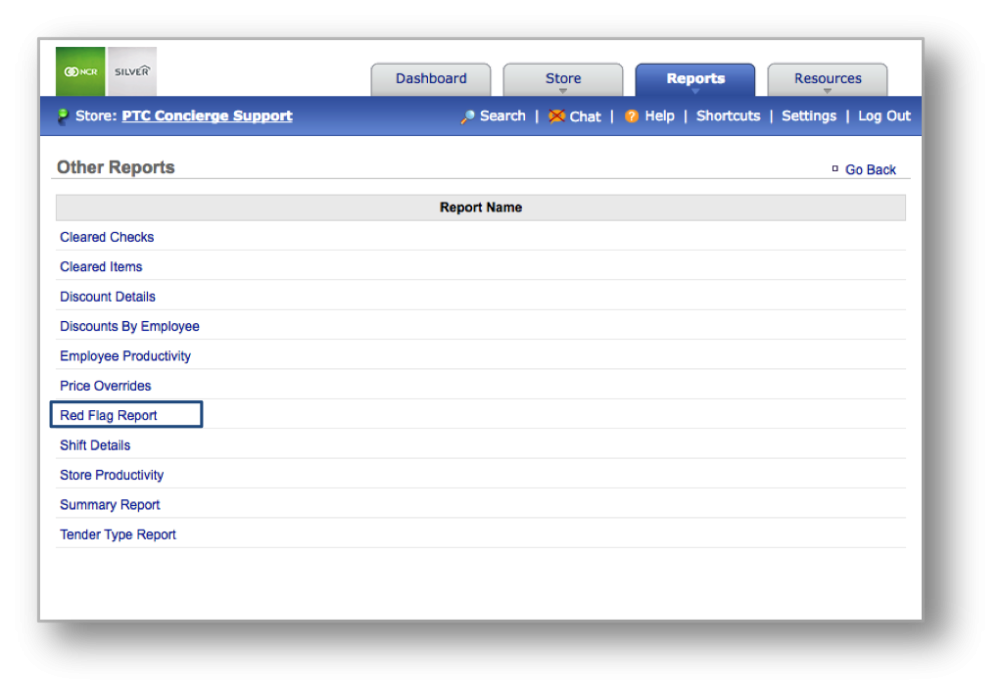Click the orange Help question icon
The height and width of the screenshot is (694, 1000).
coord(631,116)
